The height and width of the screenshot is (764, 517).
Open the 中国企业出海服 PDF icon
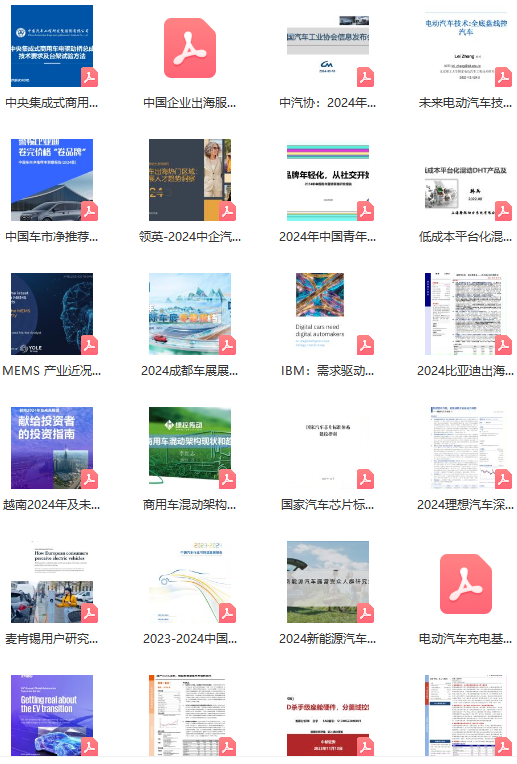coord(190,48)
